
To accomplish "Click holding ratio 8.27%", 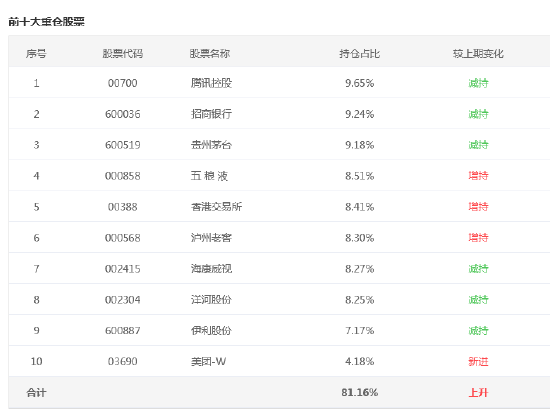I will pos(360,269).
